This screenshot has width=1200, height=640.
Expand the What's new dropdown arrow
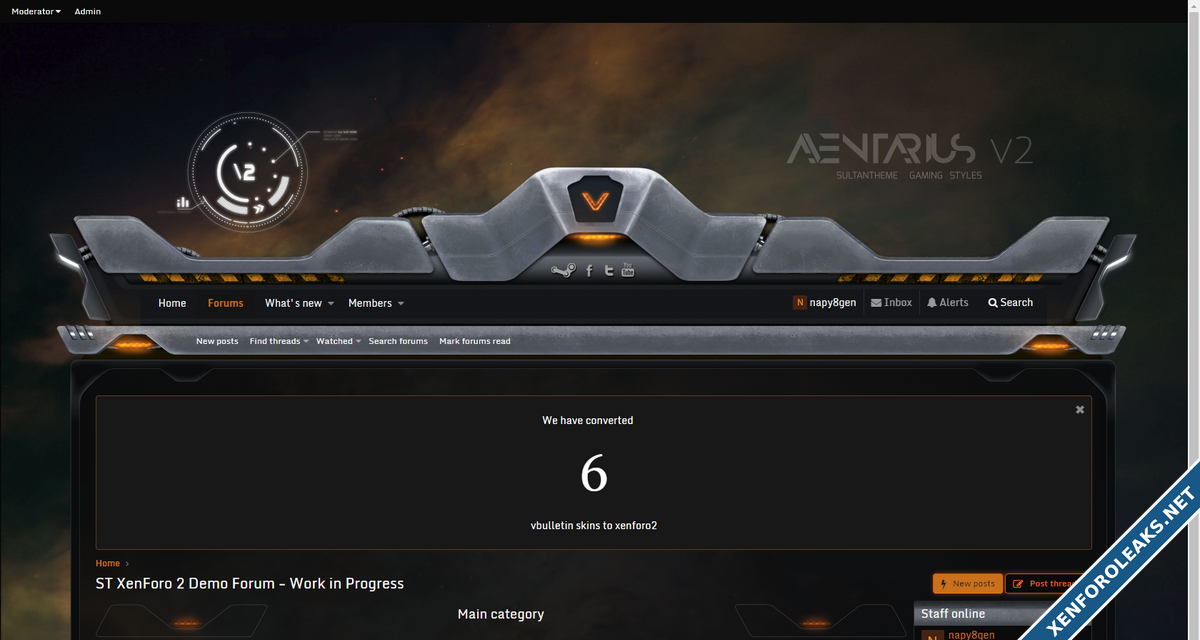(331, 304)
